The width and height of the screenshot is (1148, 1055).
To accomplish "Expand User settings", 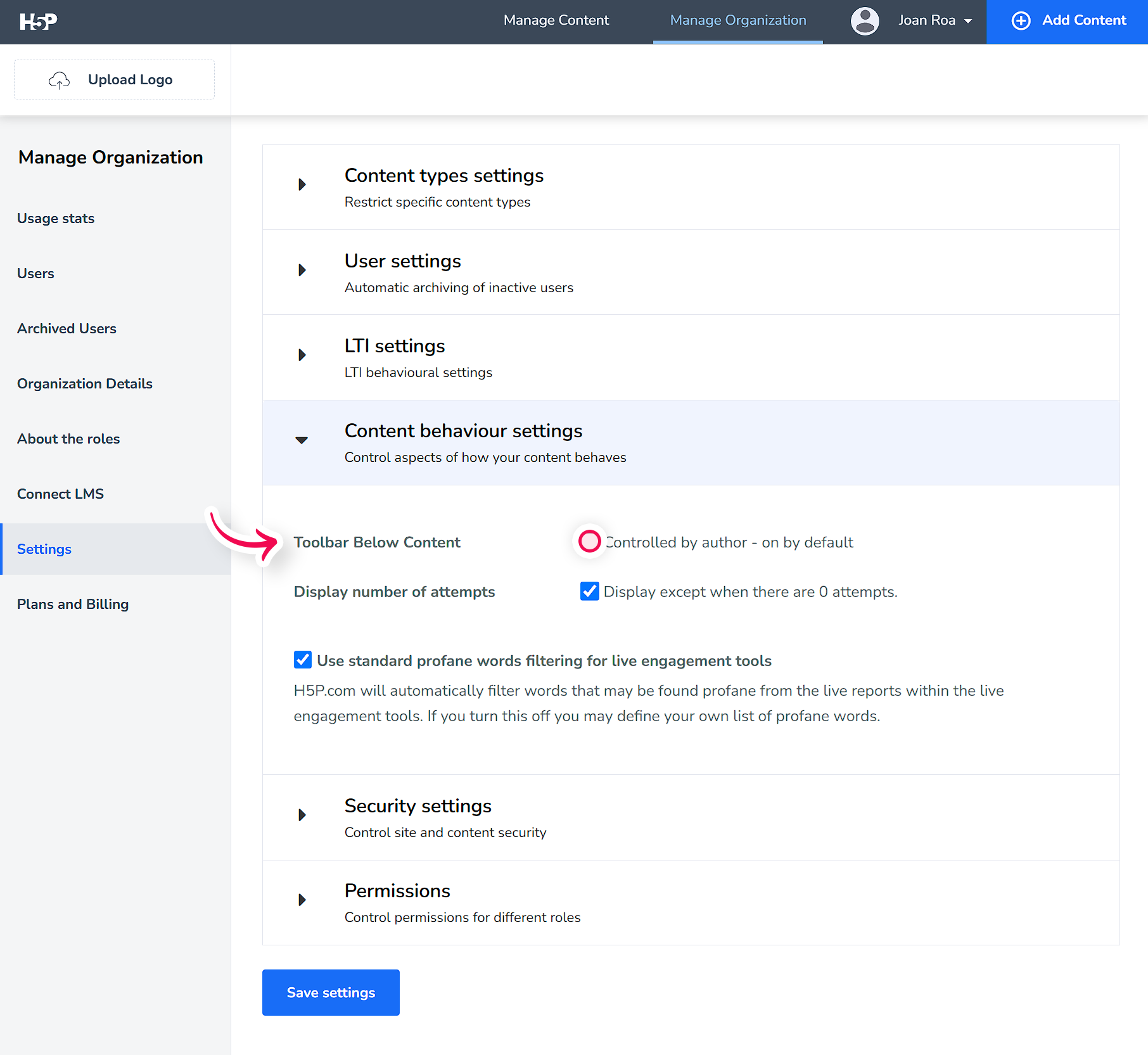I will pos(302,270).
